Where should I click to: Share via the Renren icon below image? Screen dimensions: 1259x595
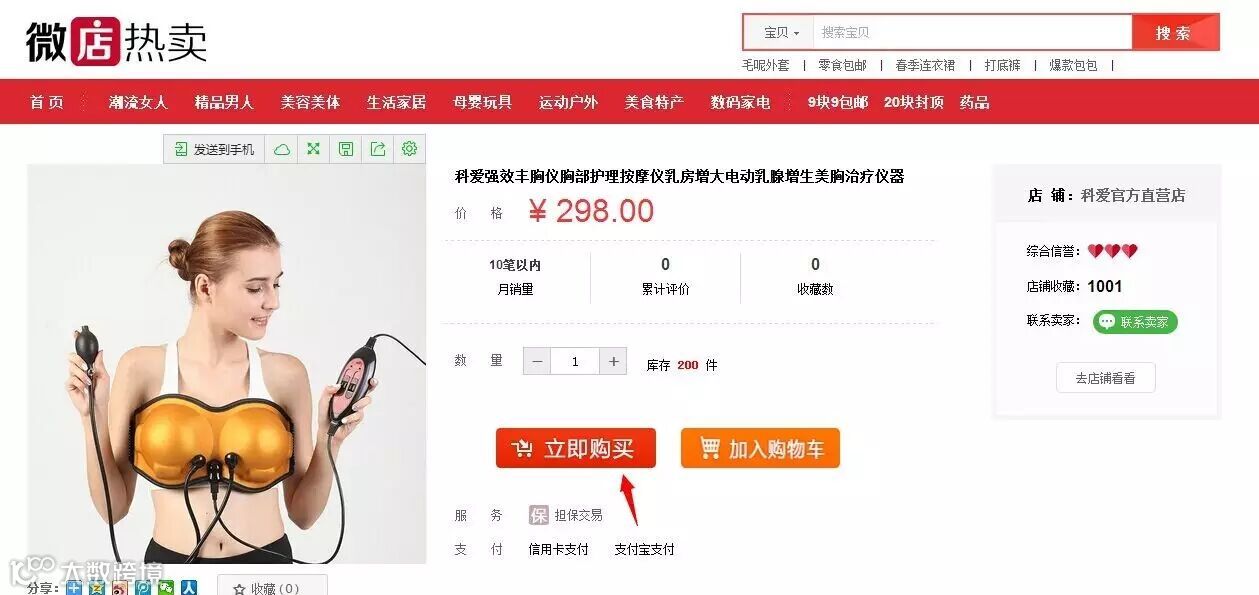point(188,588)
